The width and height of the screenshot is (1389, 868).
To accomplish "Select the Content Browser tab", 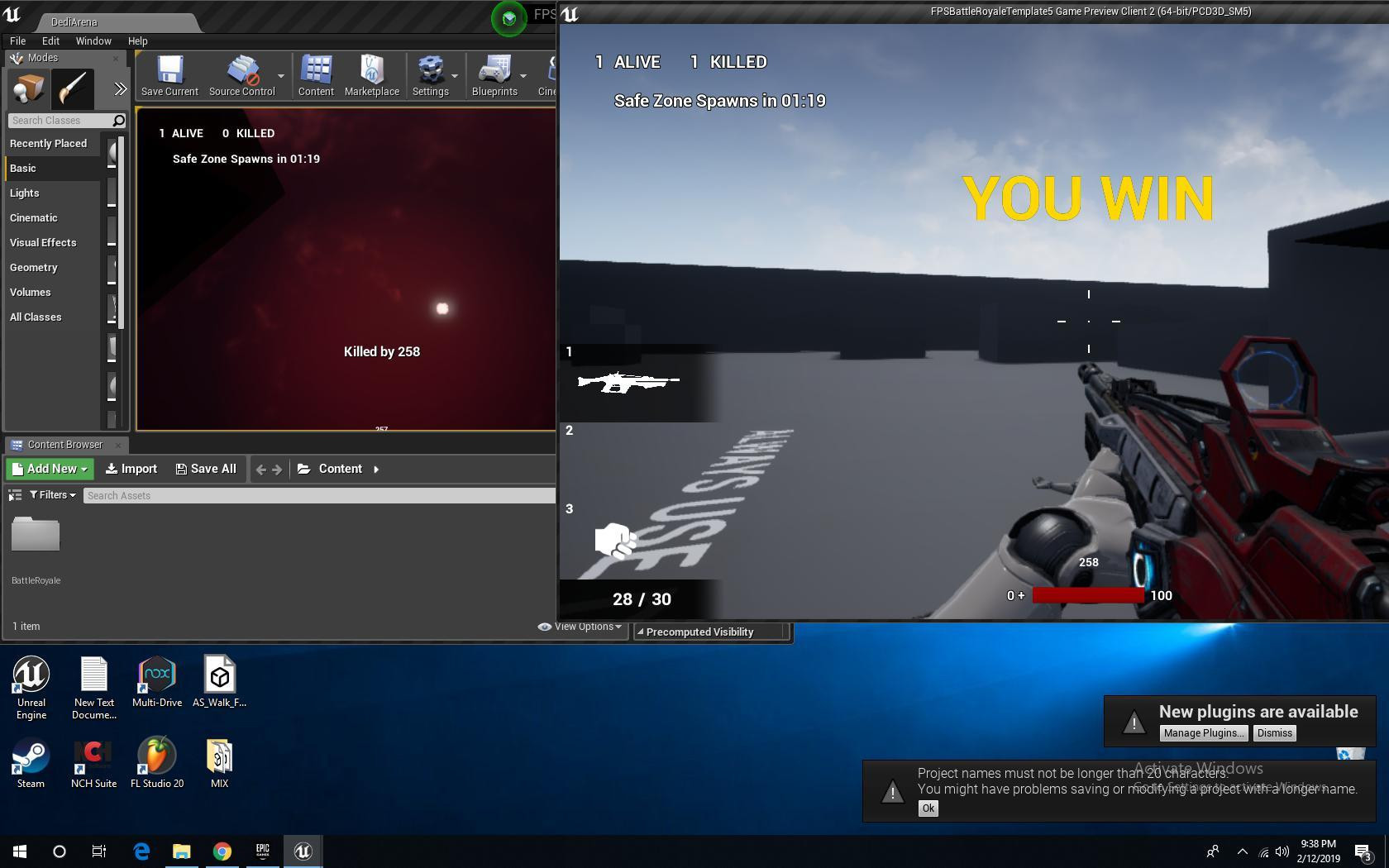I will pos(65,445).
